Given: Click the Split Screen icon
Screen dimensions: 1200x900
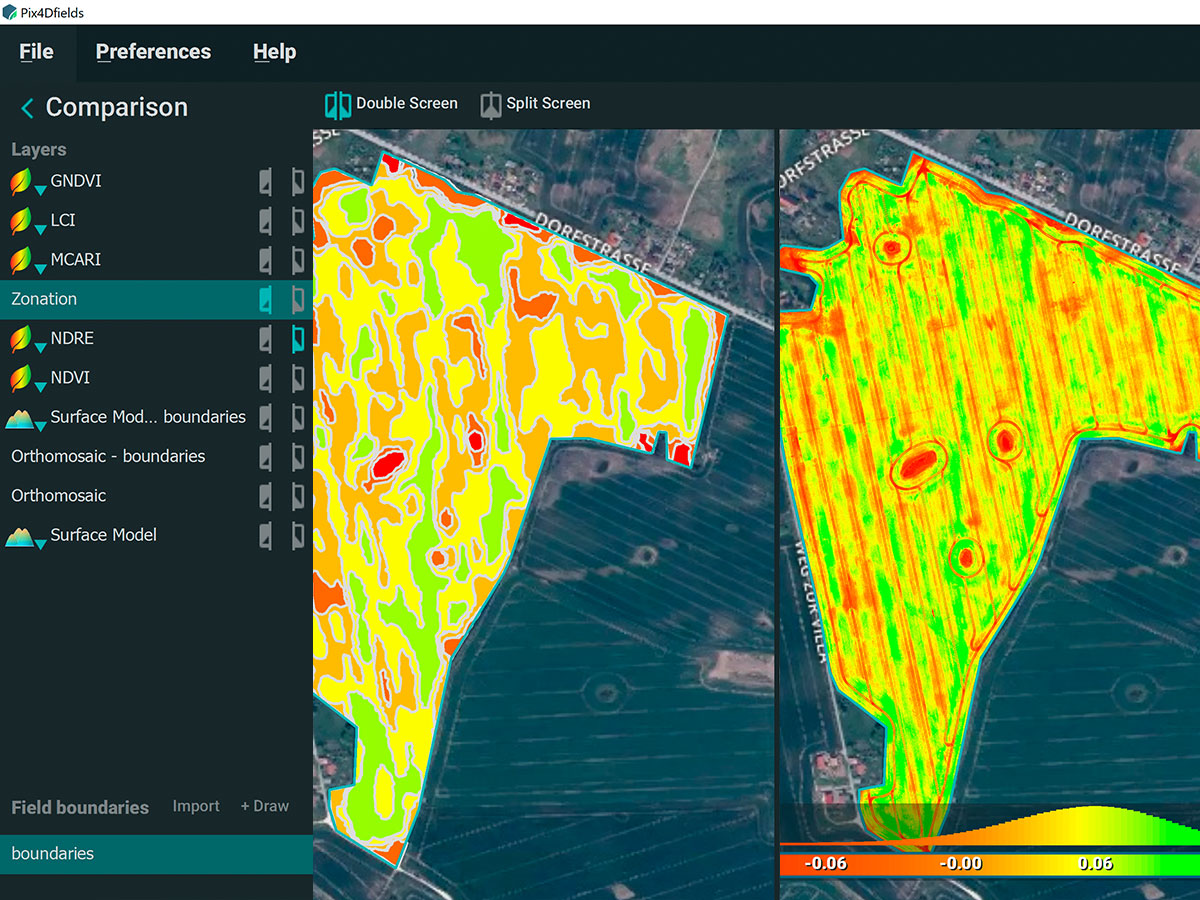Looking at the screenshot, I should coord(490,104).
